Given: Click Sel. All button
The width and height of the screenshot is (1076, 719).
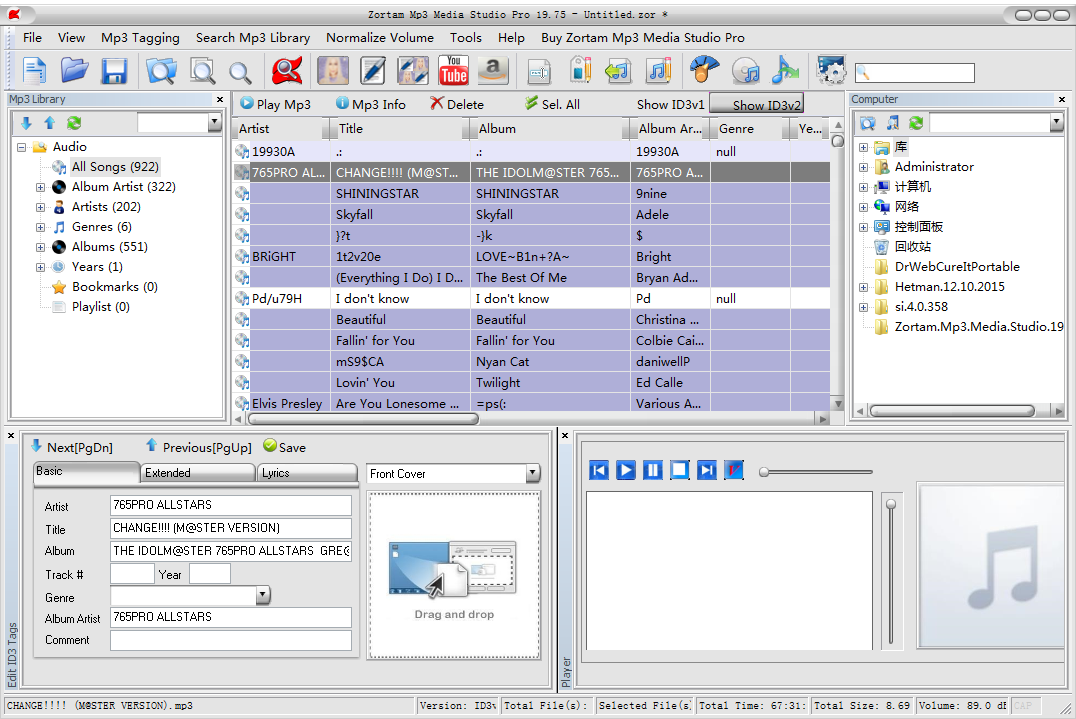Looking at the screenshot, I should tap(552, 104).
